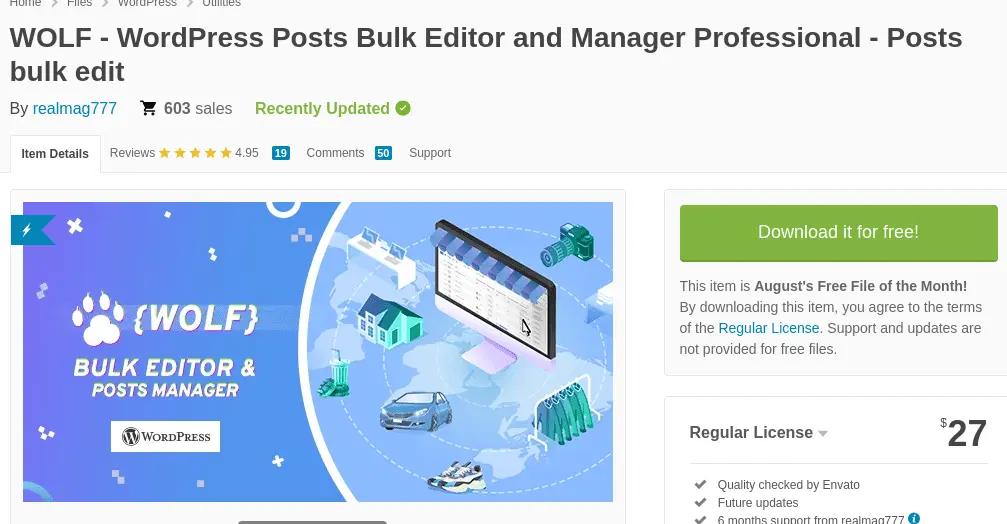Image resolution: width=1007 pixels, height=524 pixels.
Task: Expand the Regular License dropdown arrow
Action: pyautogui.click(x=823, y=433)
